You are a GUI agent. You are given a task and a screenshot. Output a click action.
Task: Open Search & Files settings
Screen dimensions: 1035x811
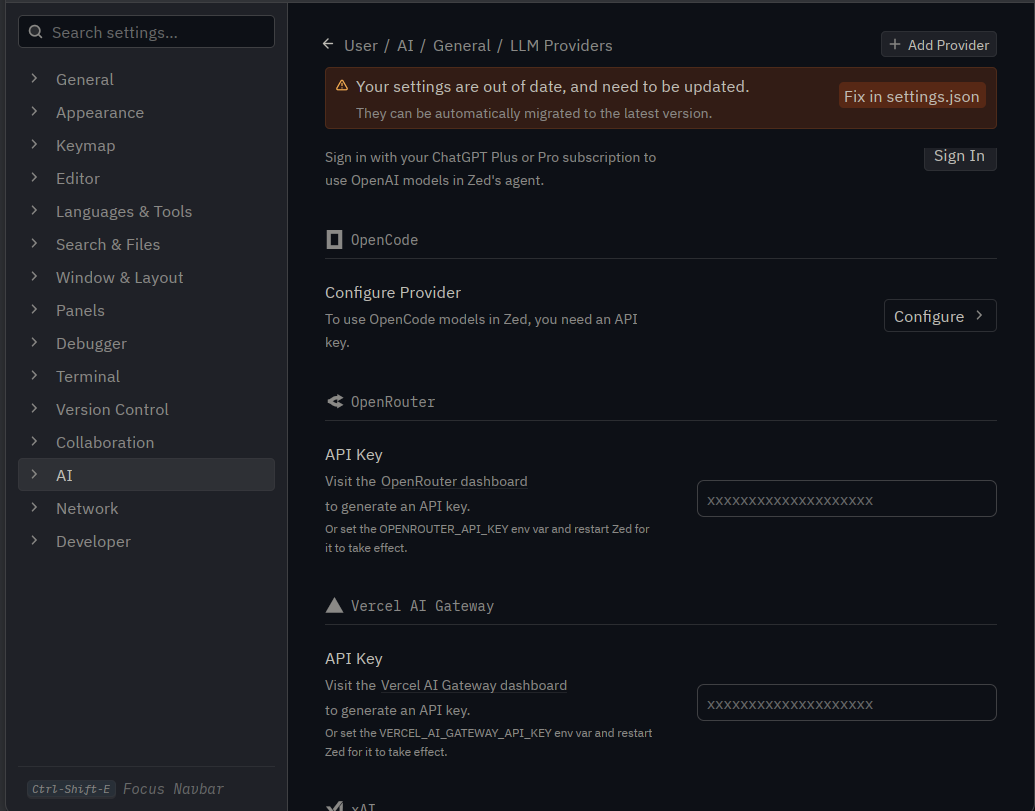pyautogui.click(x=146, y=244)
